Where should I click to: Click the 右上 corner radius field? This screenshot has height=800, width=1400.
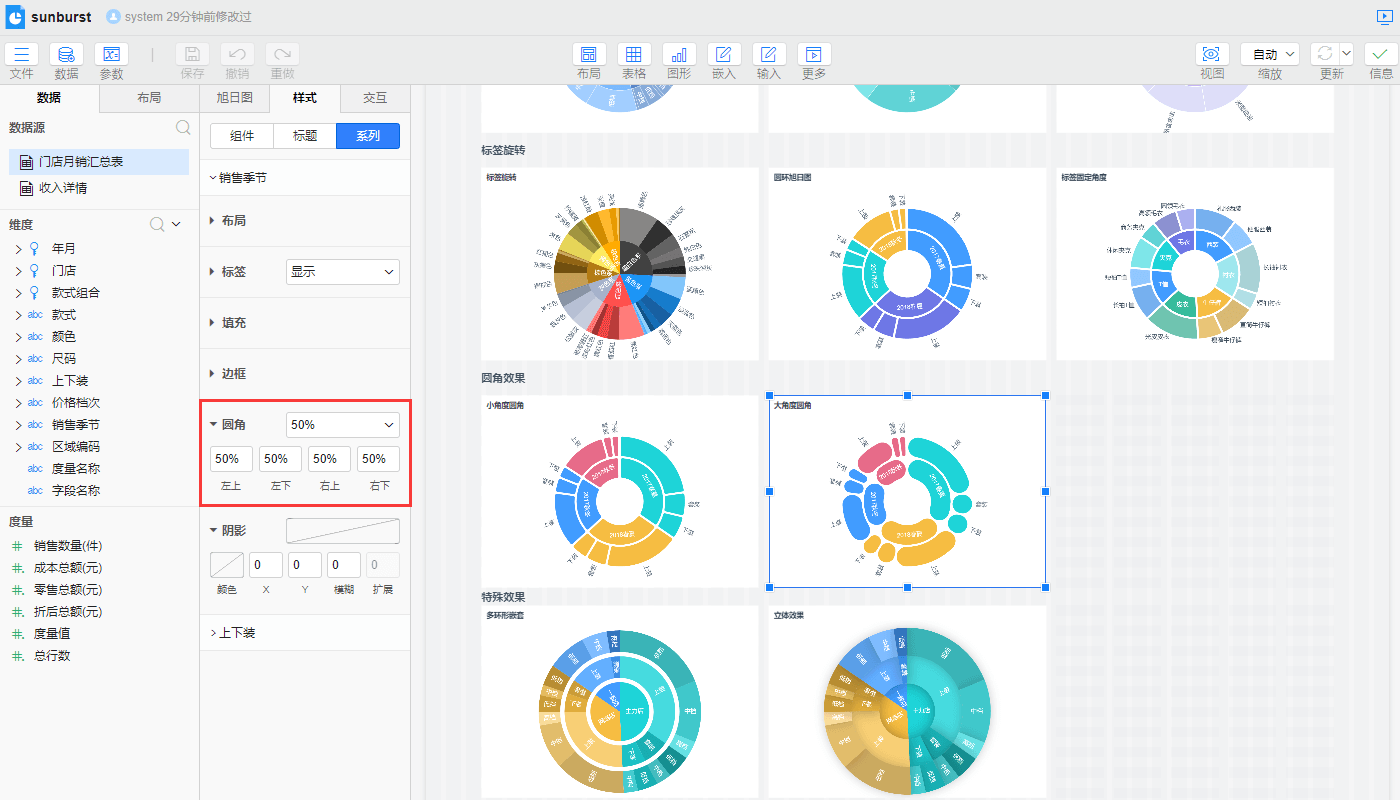(329, 459)
